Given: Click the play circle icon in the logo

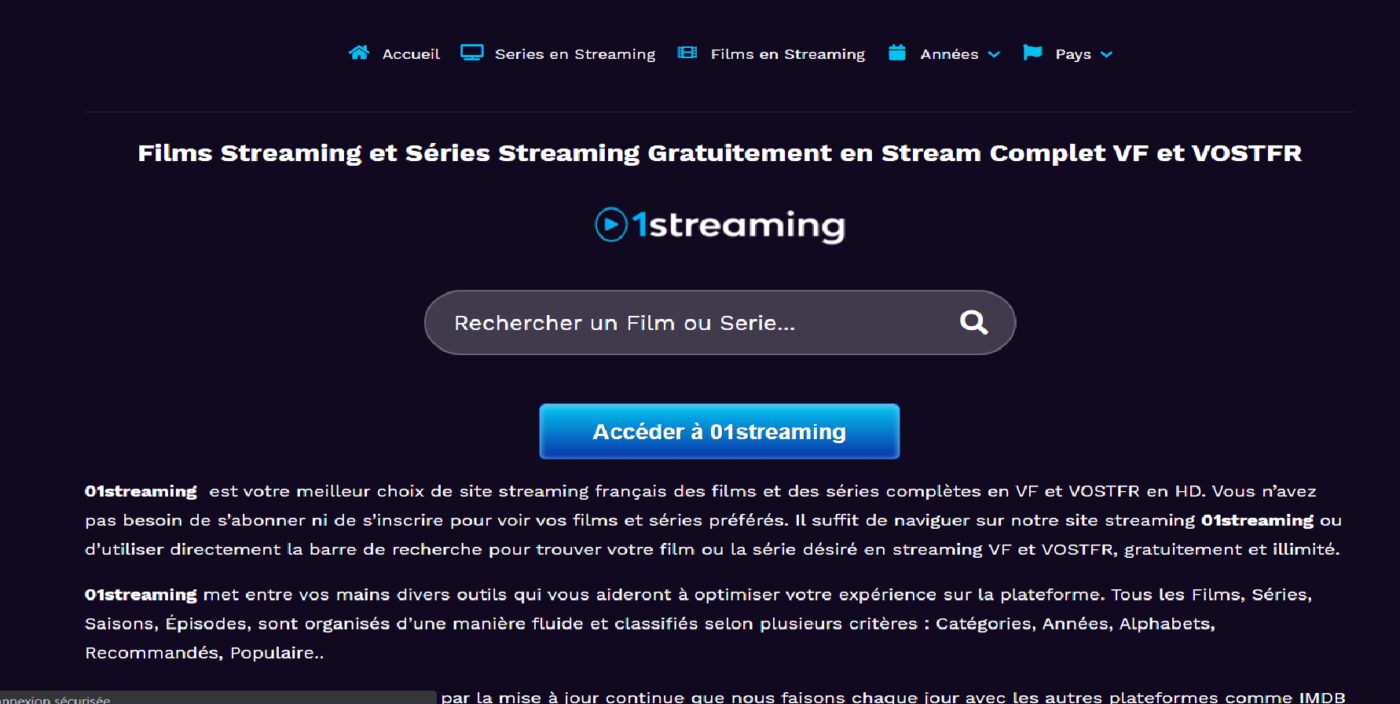Looking at the screenshot, I should [x=611, y=224].
